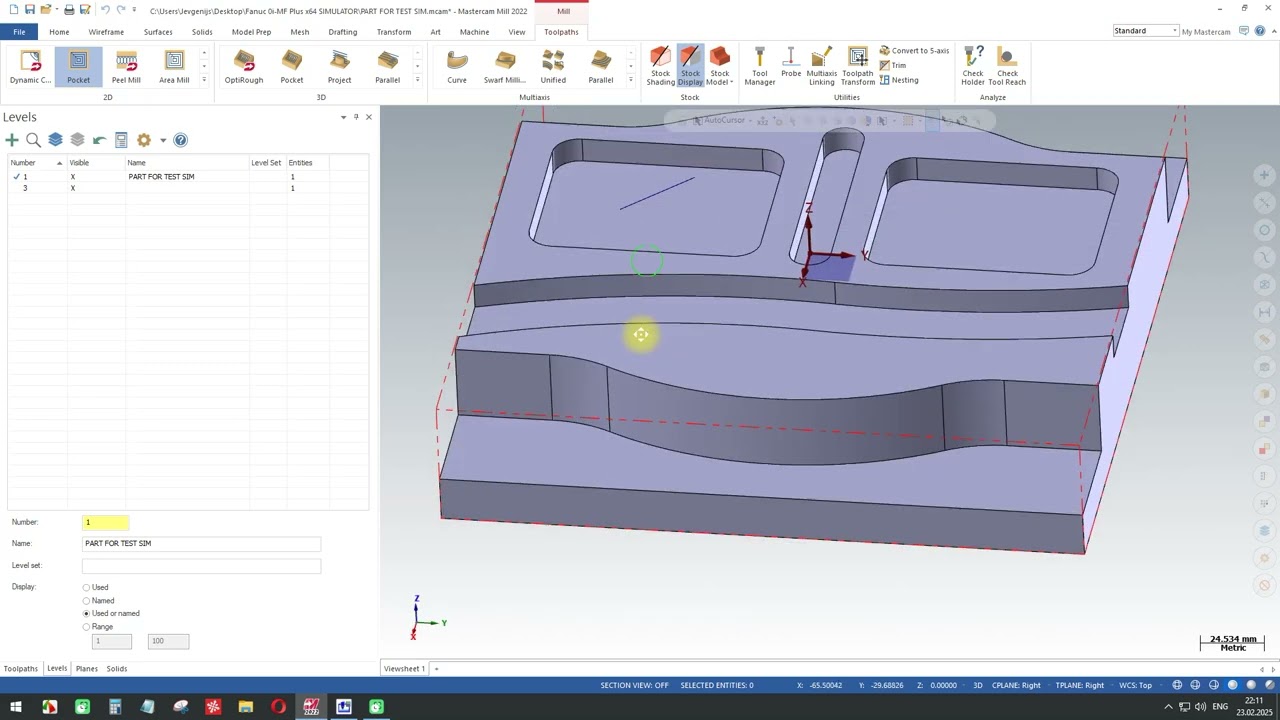Open the Transform ribbon tab
Viewport: 1280px width, 720px height.
[394, 32]
